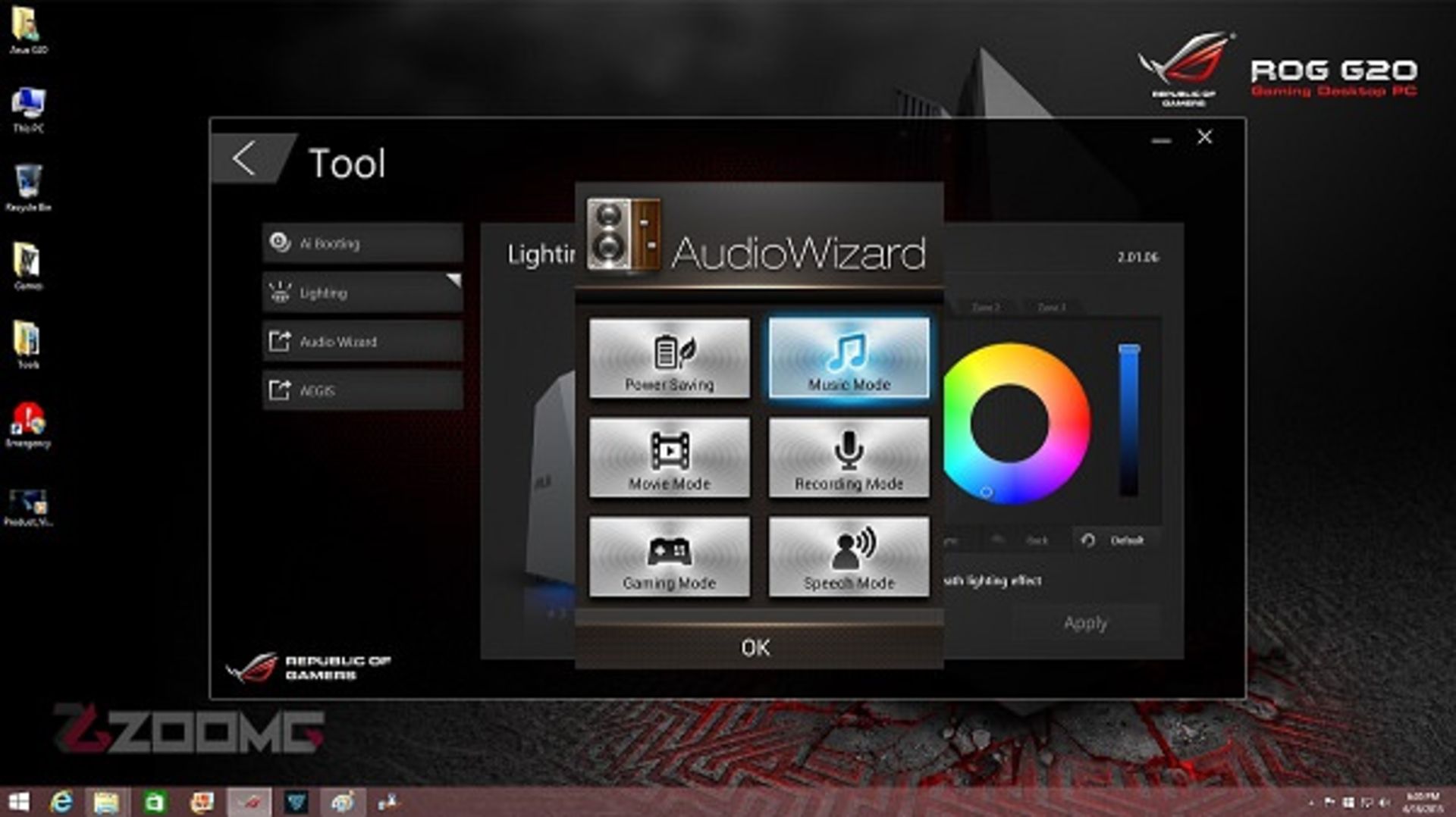Open Lighting in the Tool sidebar
The height and width of the screenshot is (817, 1456).
pos(362,293)
